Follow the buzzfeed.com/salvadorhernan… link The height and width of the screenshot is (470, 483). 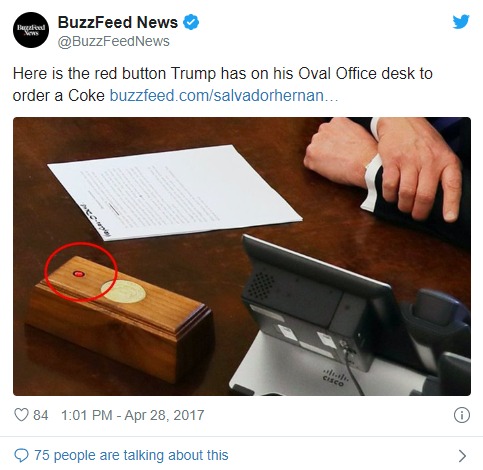point(224,95)
